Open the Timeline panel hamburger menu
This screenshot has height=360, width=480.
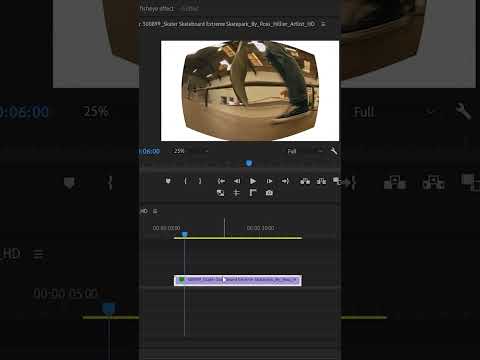(x=155, y=211)
